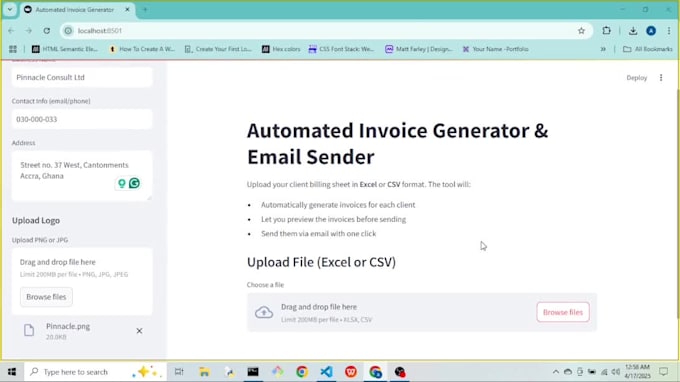Screen dimensions: 680x382
Task: Open the browser downloads icon
Action: point(633,31)
